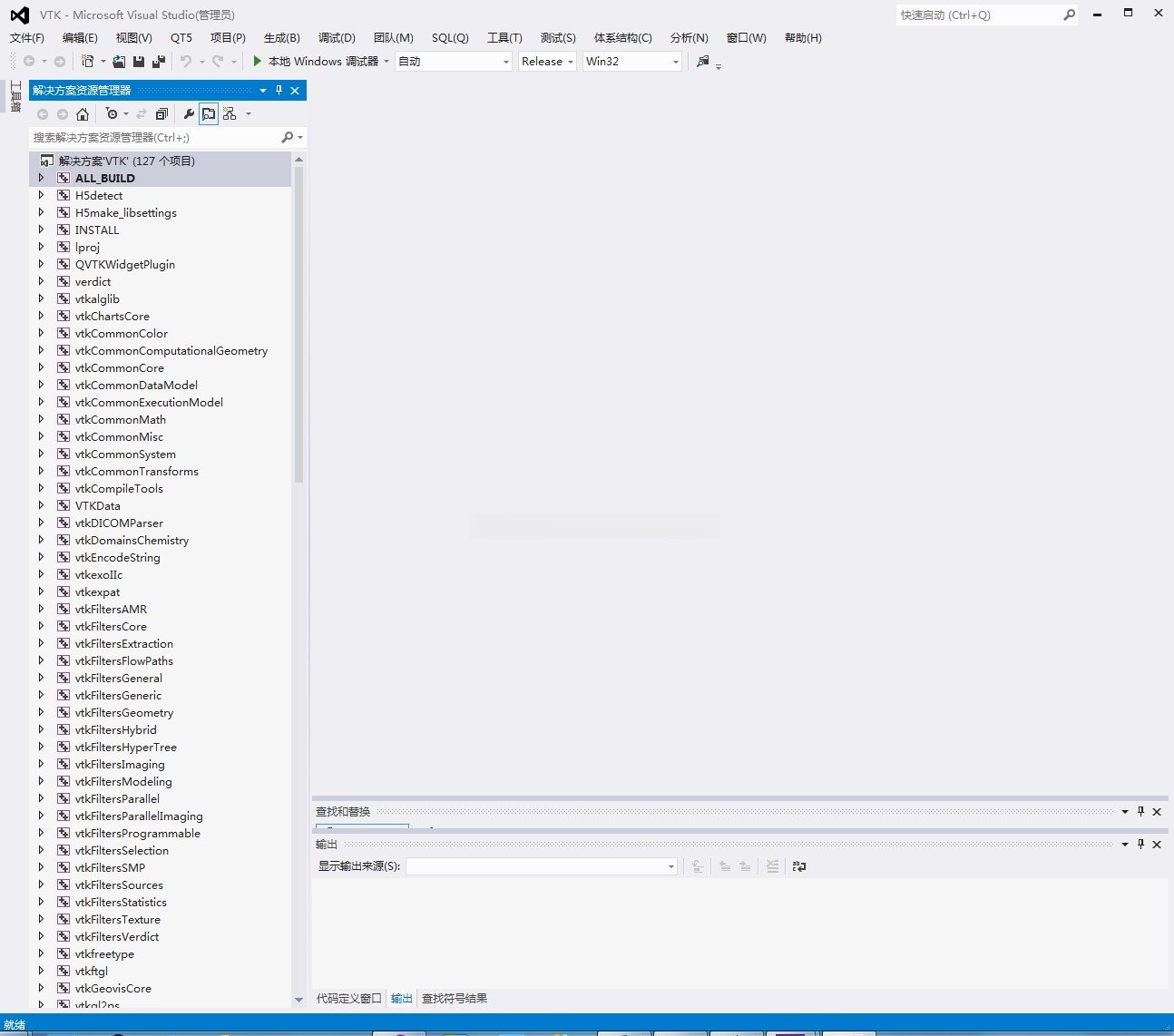Image resolution: width=1174 pixels, height=1036 pixels.
Task: Toggle Preview Selected Items button
Action: [209, 114]
